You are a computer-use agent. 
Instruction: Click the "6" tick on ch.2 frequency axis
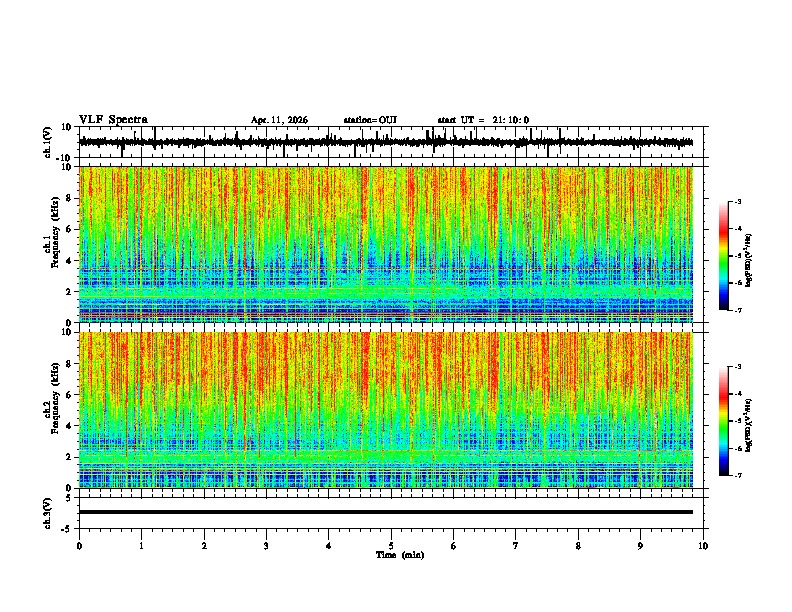[x=70, y=395]
